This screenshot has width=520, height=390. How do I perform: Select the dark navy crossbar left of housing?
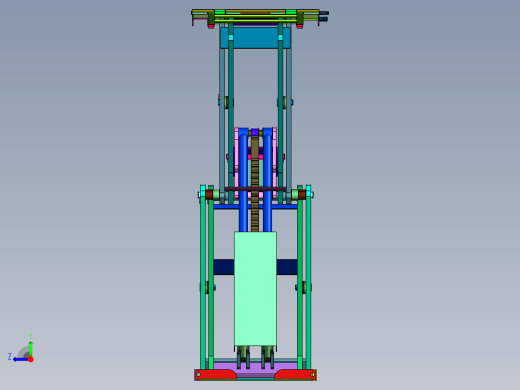point(224,267)
